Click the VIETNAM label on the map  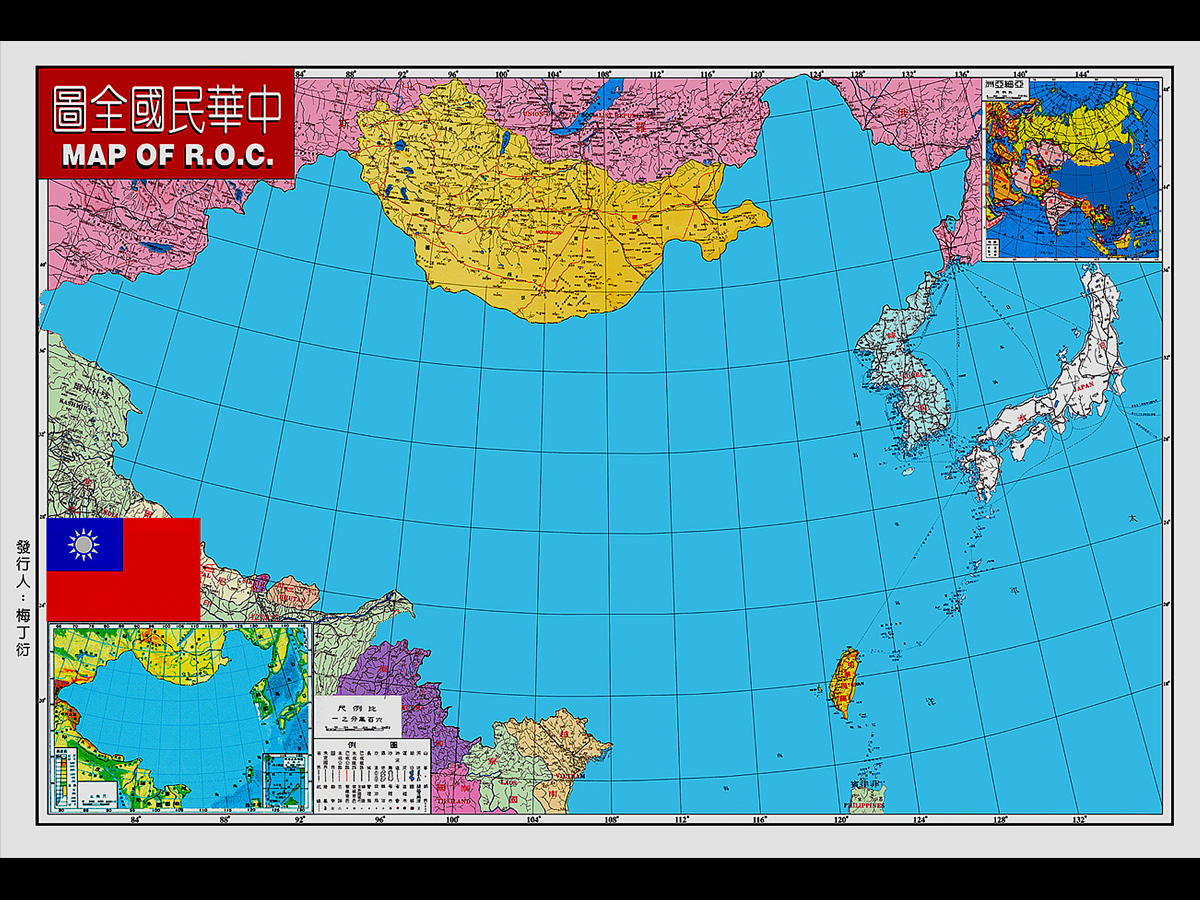pos(568,775)
